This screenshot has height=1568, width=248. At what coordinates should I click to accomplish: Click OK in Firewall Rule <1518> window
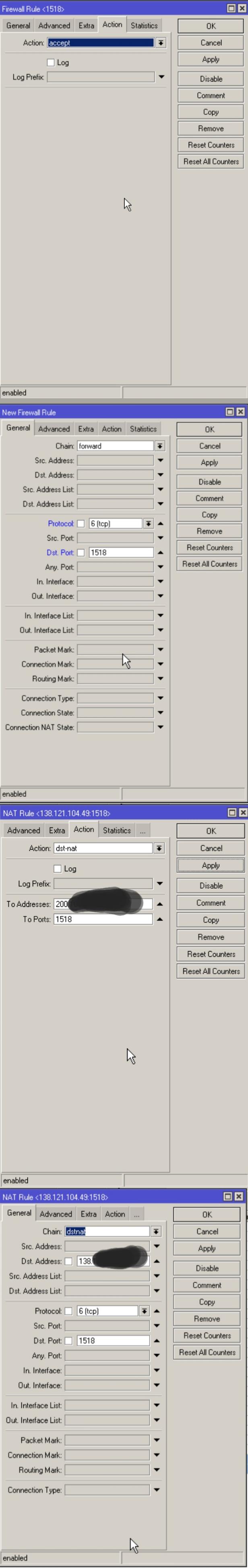click(x=211, y=26)
